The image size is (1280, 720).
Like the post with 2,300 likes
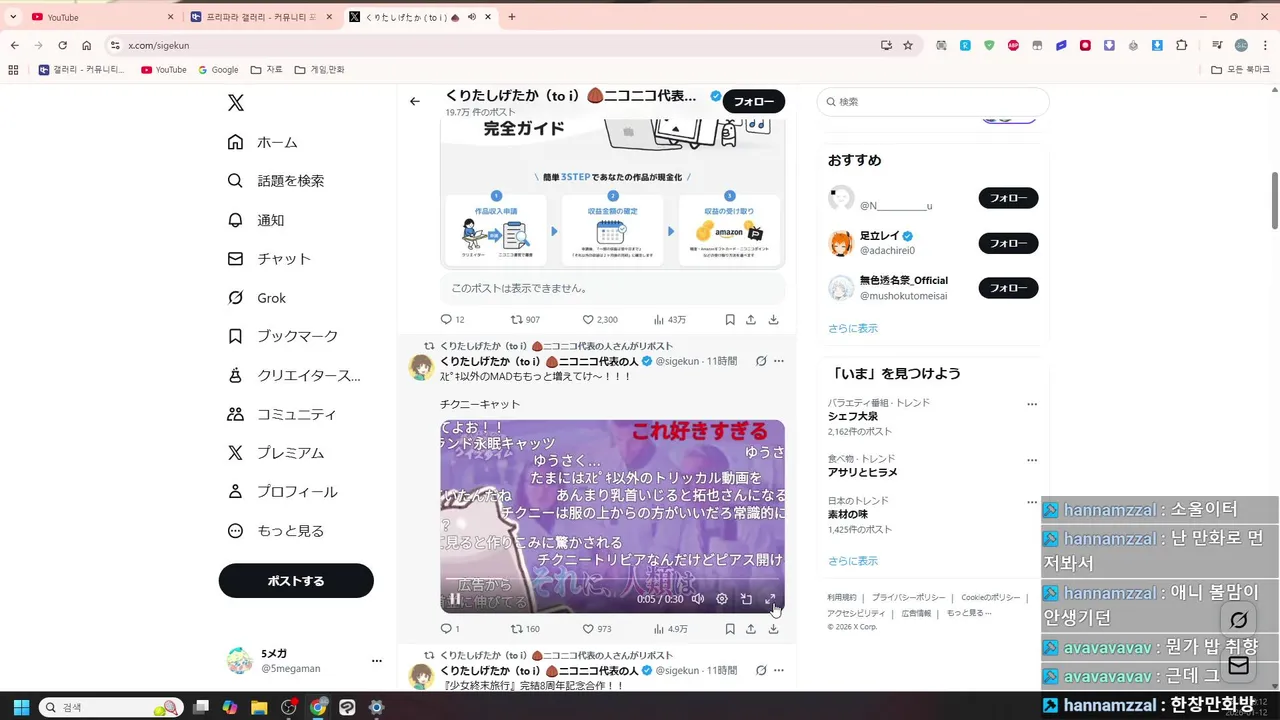click(x=600, y=320)
